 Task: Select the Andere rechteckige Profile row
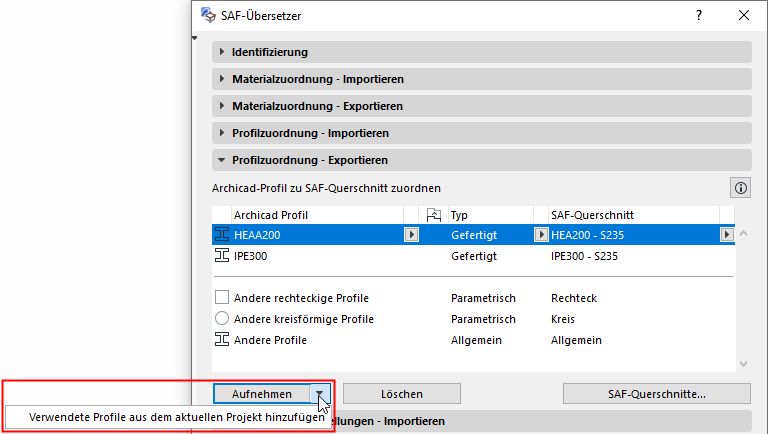(473, 298)
